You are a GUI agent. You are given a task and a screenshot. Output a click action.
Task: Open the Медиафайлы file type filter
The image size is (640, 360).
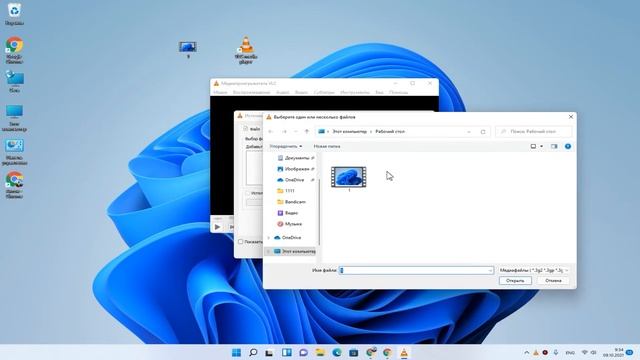coord(534,270)
